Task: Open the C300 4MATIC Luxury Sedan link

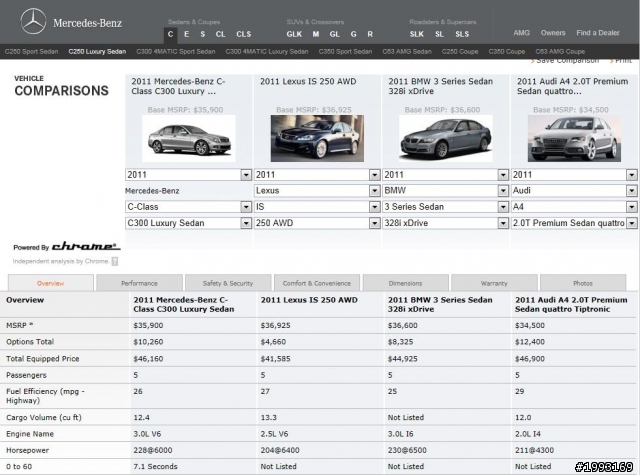Action: click(267, 51)
